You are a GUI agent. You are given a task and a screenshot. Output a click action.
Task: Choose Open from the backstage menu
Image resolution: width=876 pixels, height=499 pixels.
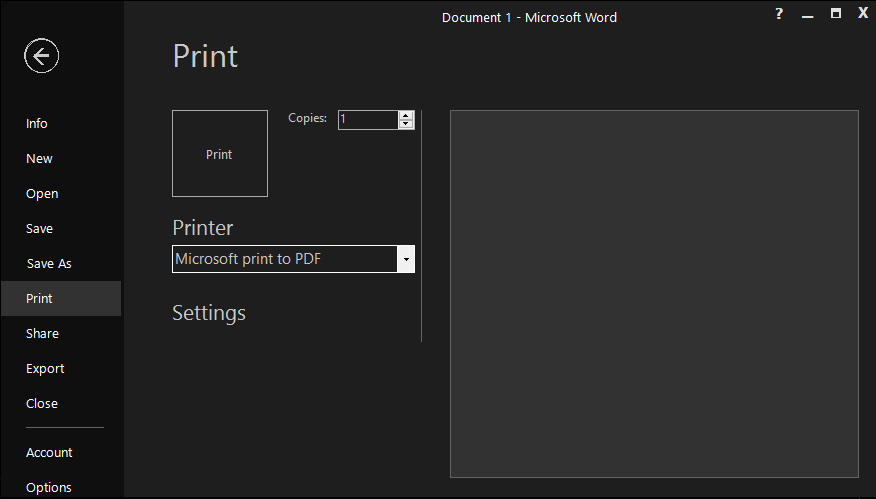tap(42, 194)
